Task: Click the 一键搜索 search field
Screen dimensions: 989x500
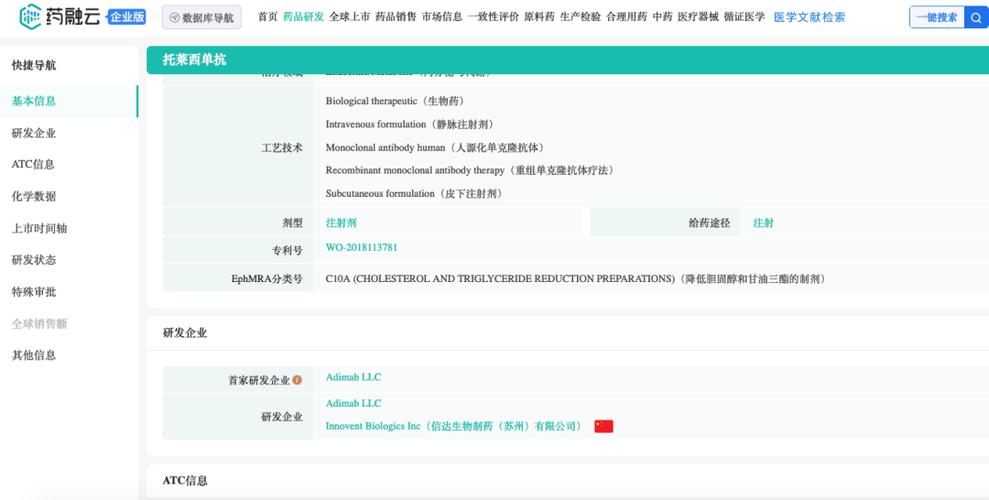Action: 937,18
